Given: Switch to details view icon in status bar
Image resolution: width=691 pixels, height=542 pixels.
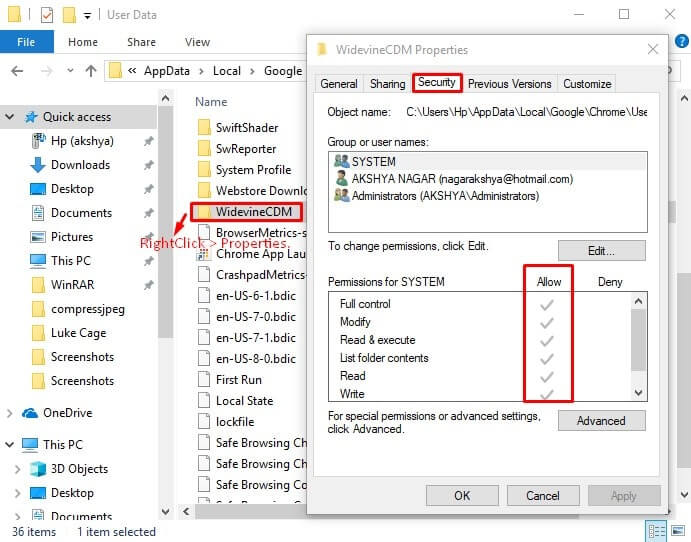Looking at the screenshot, I should click(x=656, y=531).
